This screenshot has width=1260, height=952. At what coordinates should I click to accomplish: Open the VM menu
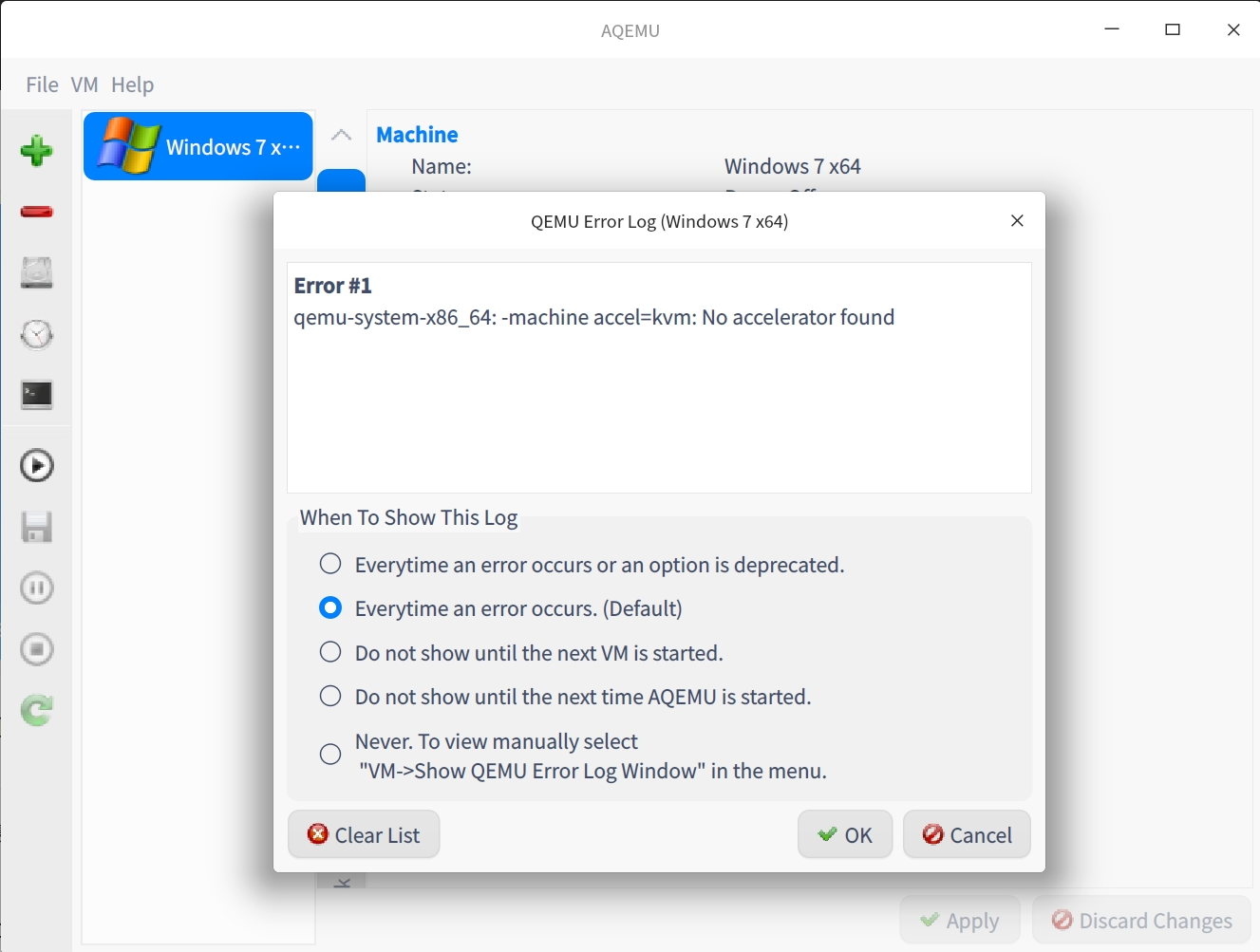point(85,84)
